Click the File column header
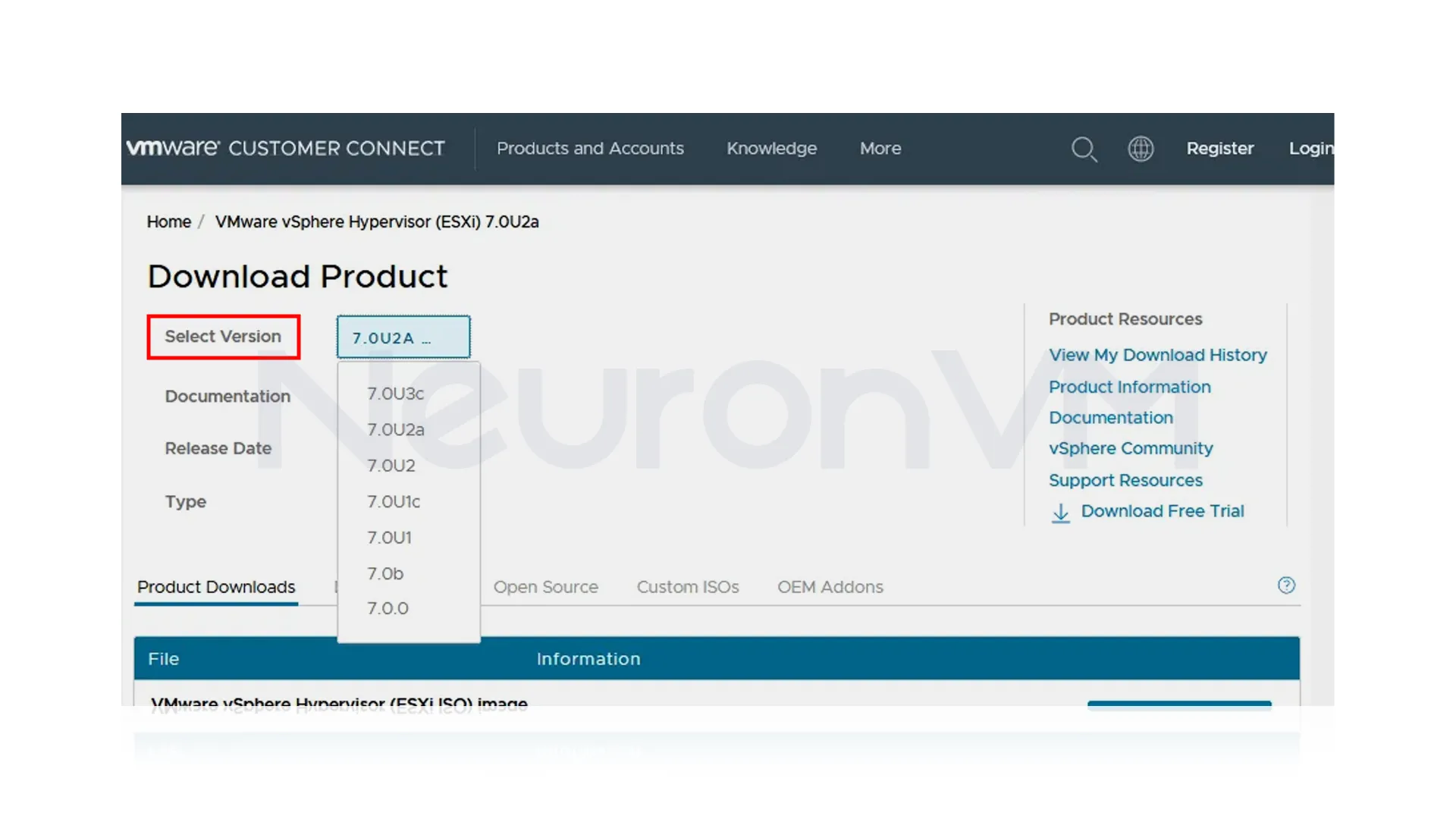Image resolution: width=1456 pixels, height=819 pixels. point(163,659)
